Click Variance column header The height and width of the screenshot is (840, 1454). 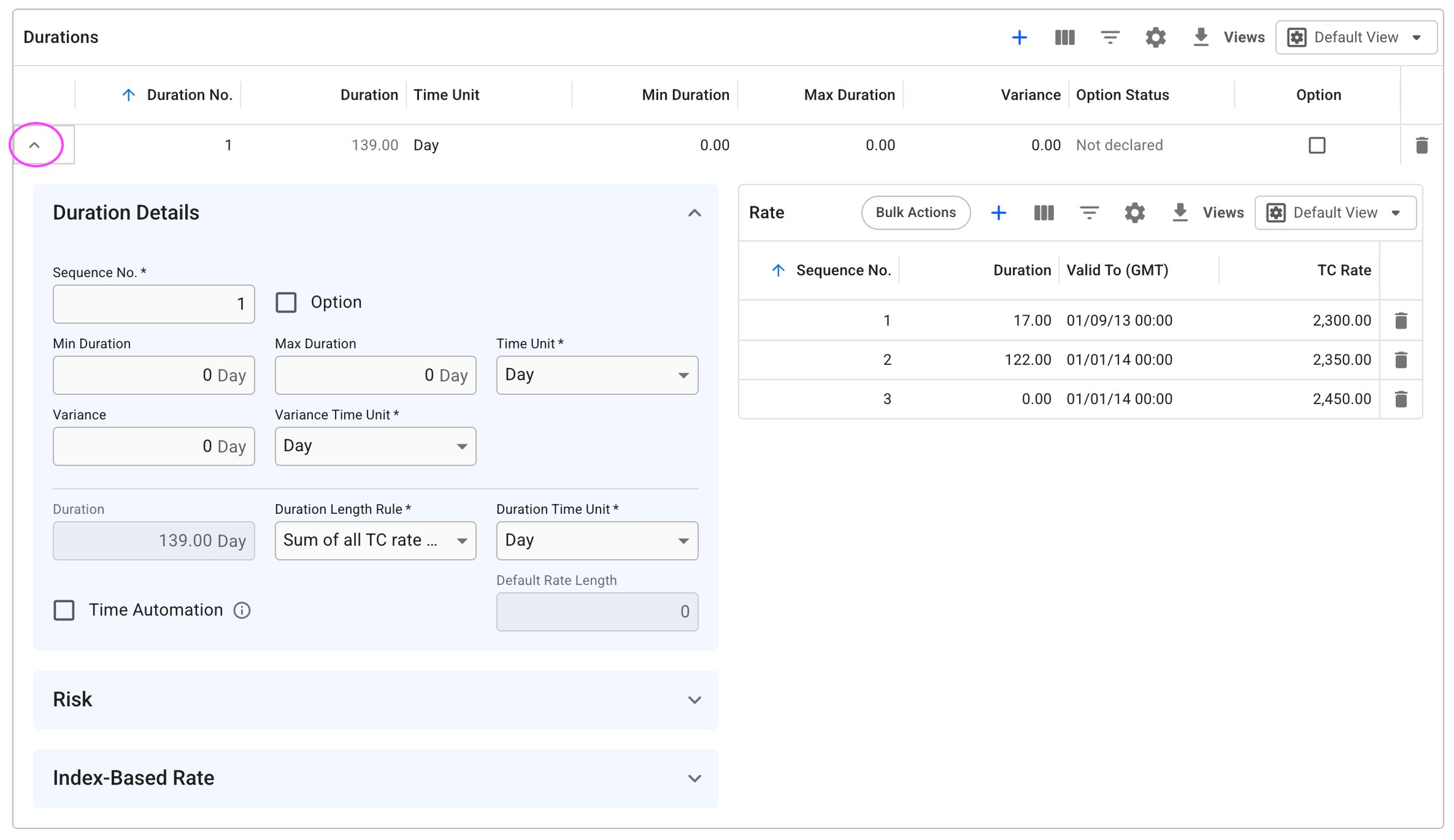pyautogui.click(x=1031, y=95)
